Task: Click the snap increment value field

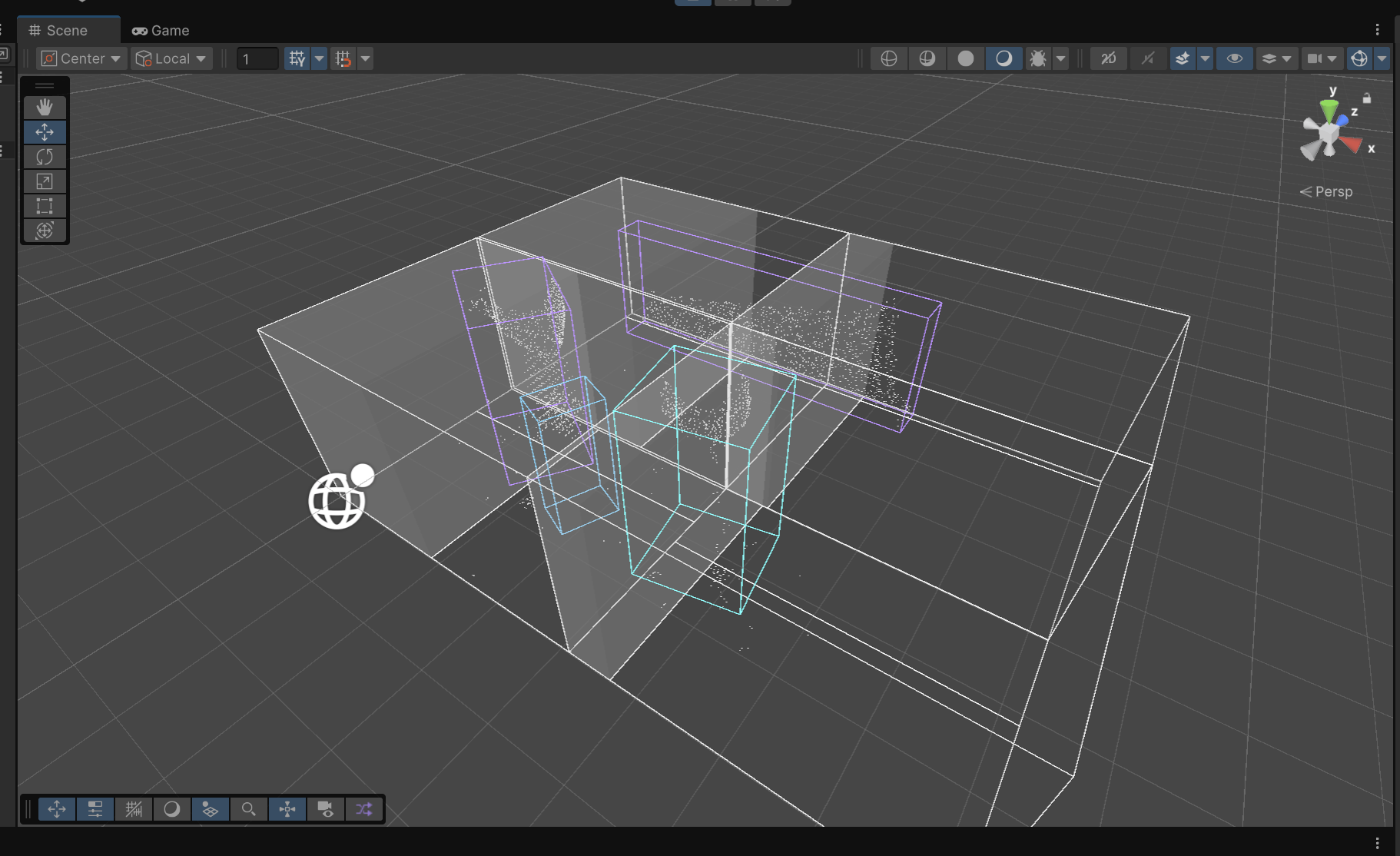Action: [257, 58]
